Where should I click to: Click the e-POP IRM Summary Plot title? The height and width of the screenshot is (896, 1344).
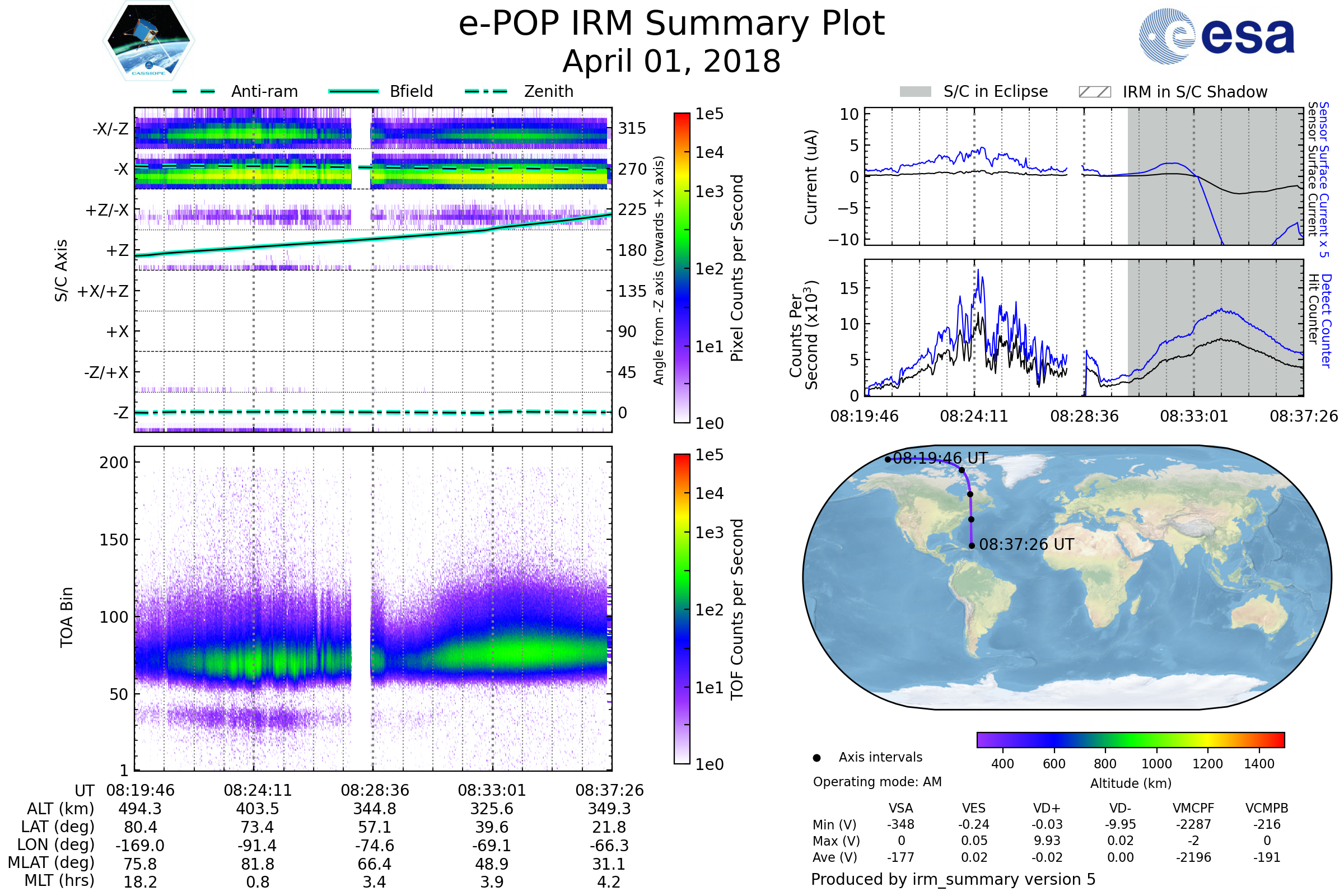point(671,24)
